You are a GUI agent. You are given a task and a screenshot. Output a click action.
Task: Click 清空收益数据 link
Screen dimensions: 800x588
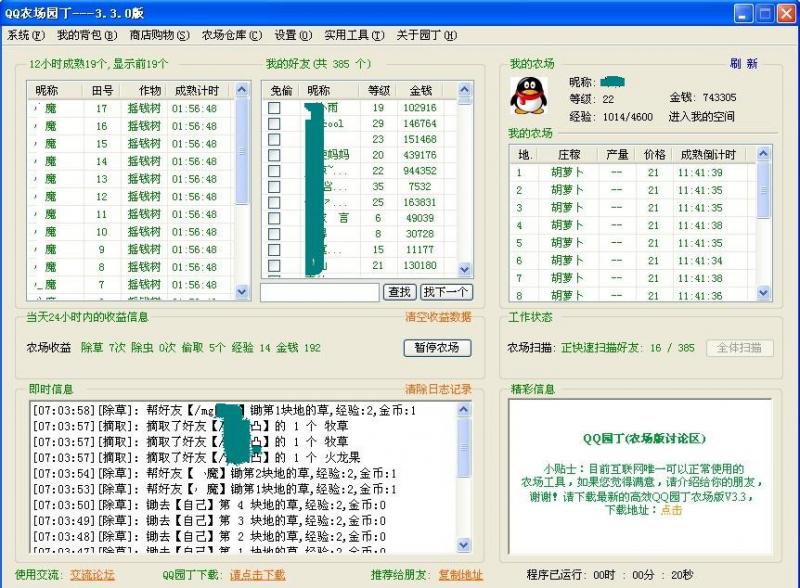(438, 317)
